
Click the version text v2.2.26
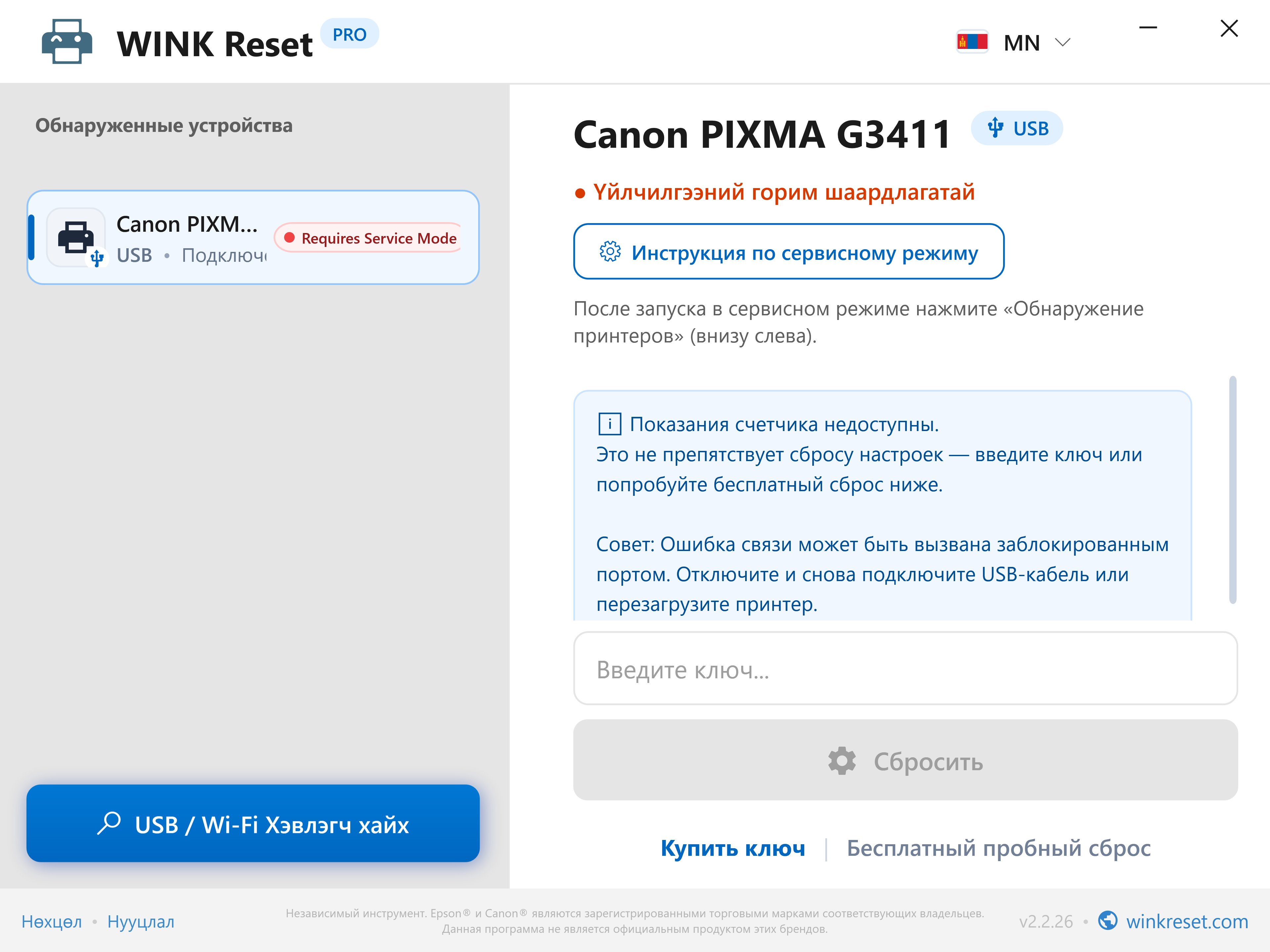tap(1045, 922)
